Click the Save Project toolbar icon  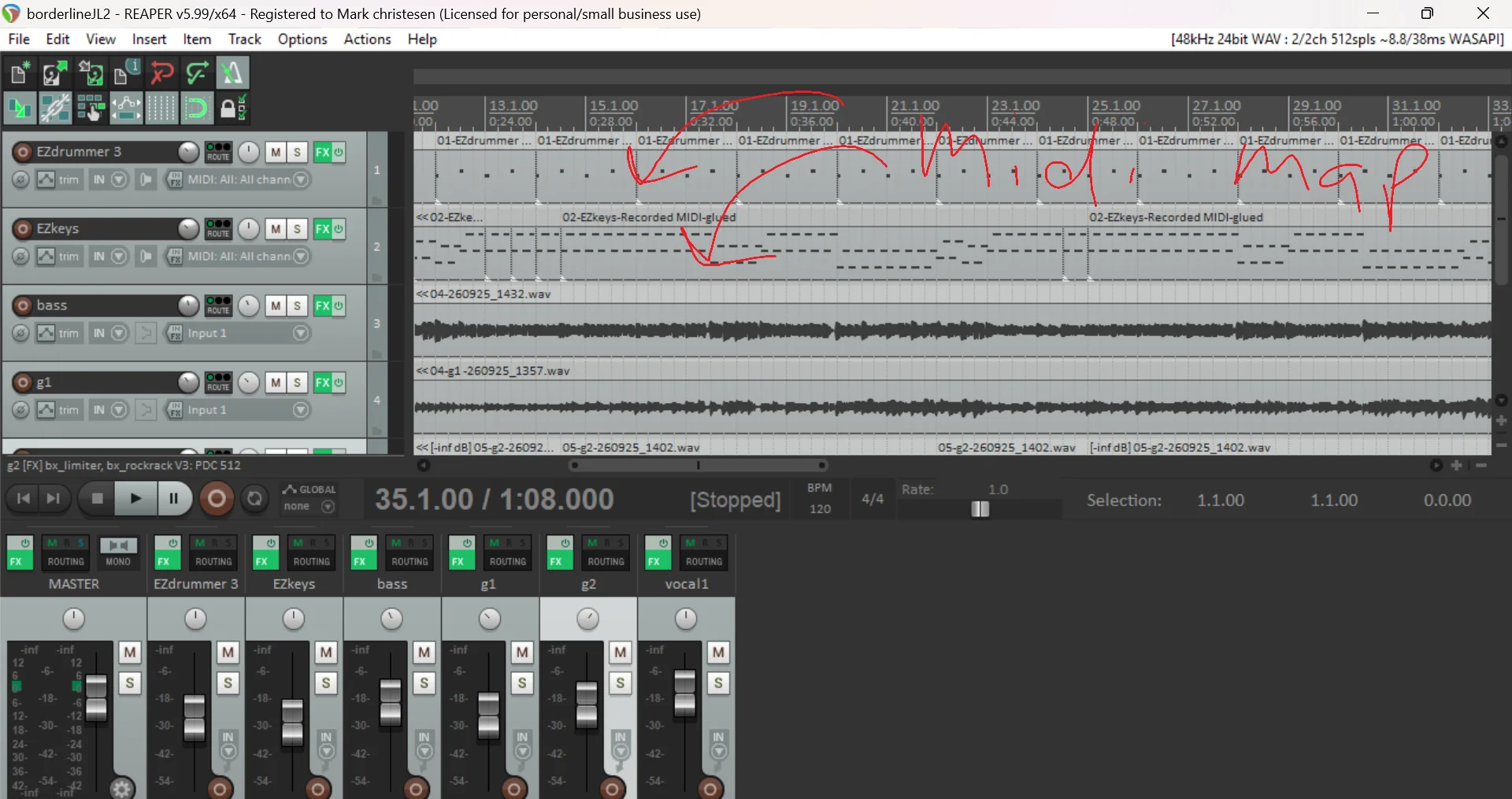pos(91,73)
